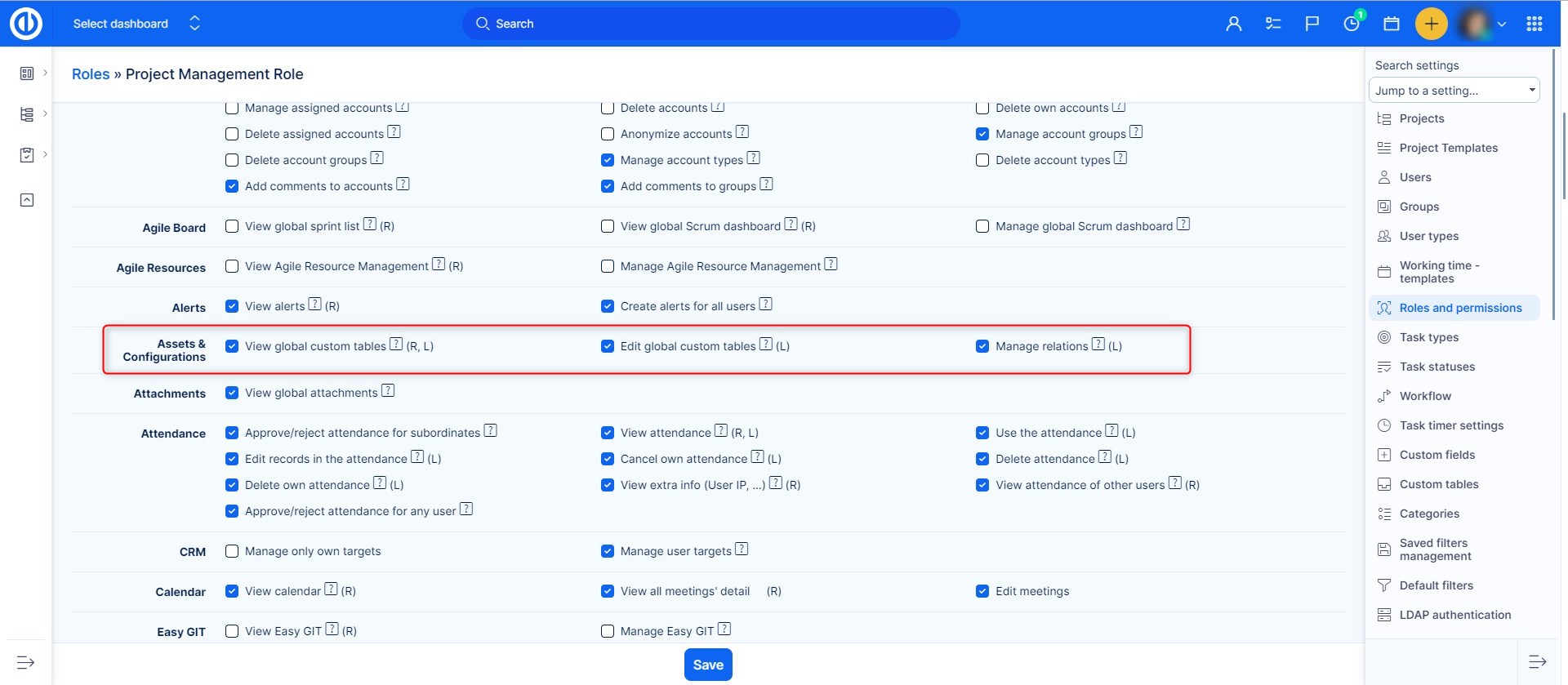The image size is (1568, 685).
Task: Expand the user avatar menu arrow
Action: click(x=1501, y=24)
